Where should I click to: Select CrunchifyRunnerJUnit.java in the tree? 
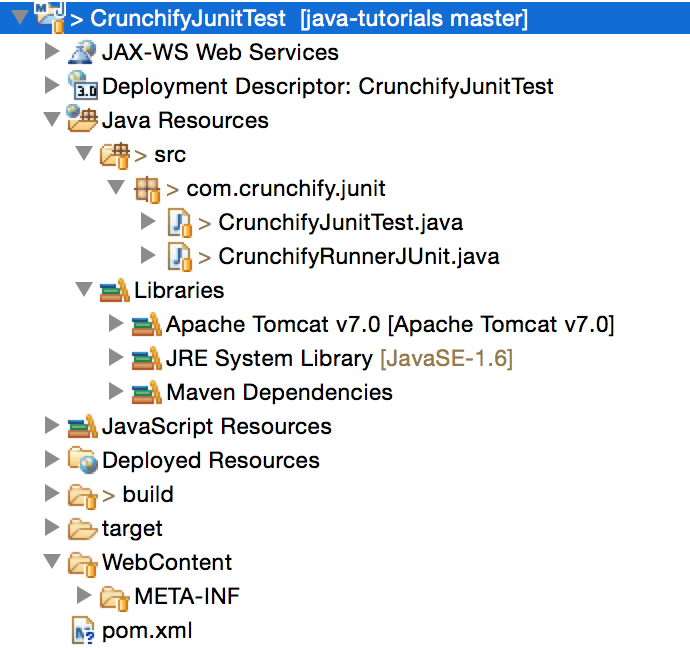358,256
